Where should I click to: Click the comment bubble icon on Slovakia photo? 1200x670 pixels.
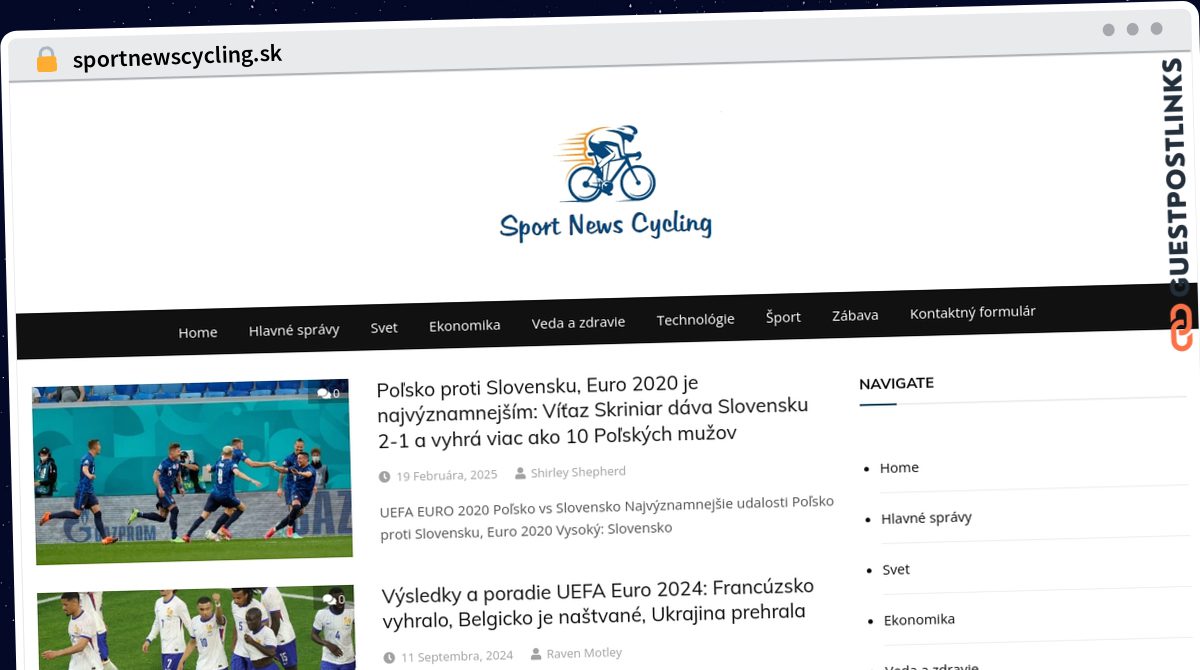point(323,393)
